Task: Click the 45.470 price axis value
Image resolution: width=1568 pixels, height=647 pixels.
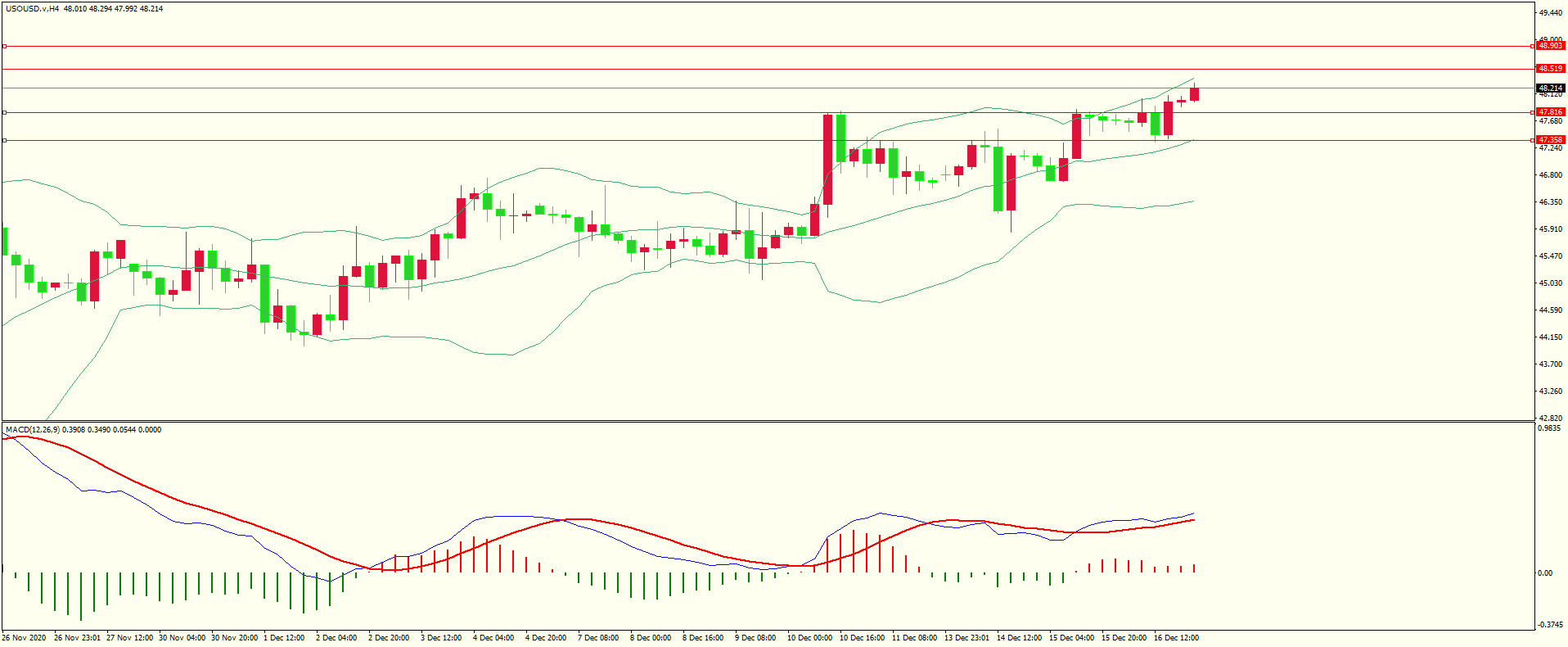Action: pos(1551,256)
